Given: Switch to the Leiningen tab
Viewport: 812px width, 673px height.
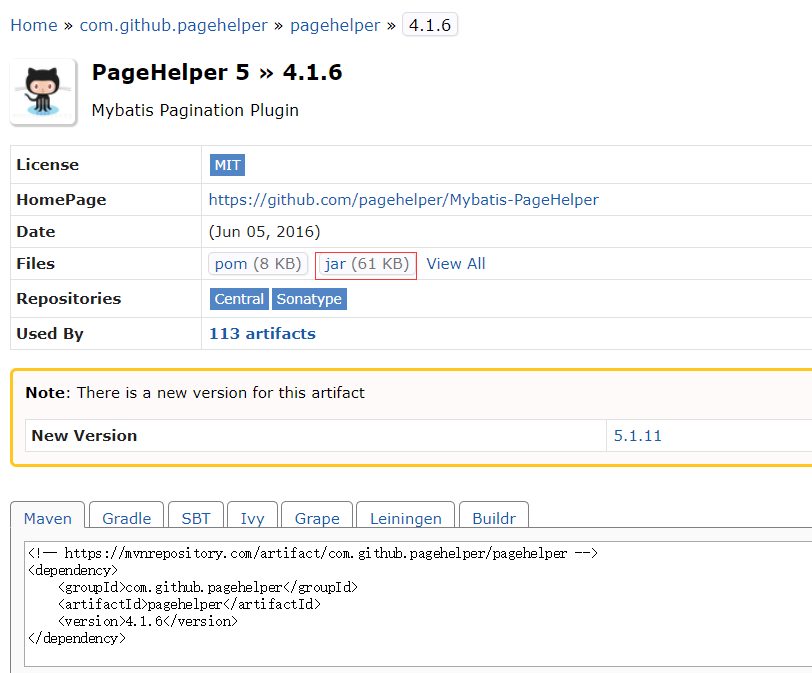Looking at the screenshot, I should (x=405, y=518).
